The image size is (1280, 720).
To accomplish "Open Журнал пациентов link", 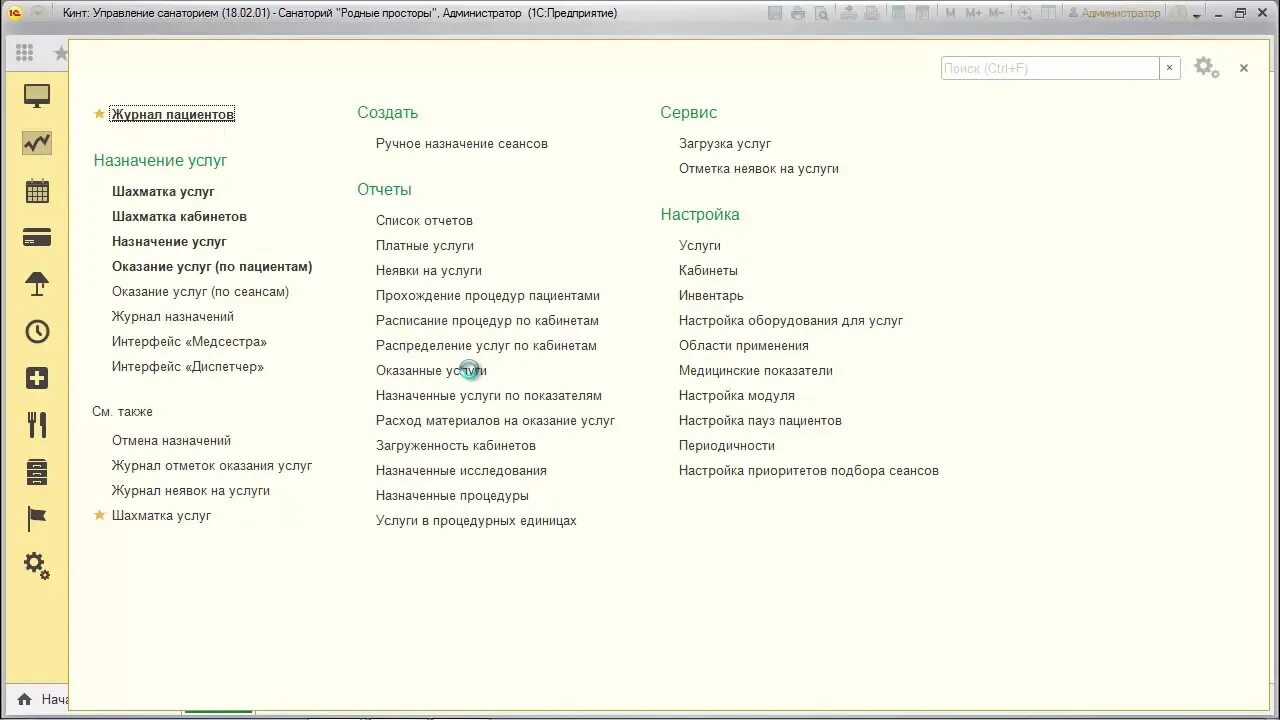I will pos(172,114).
